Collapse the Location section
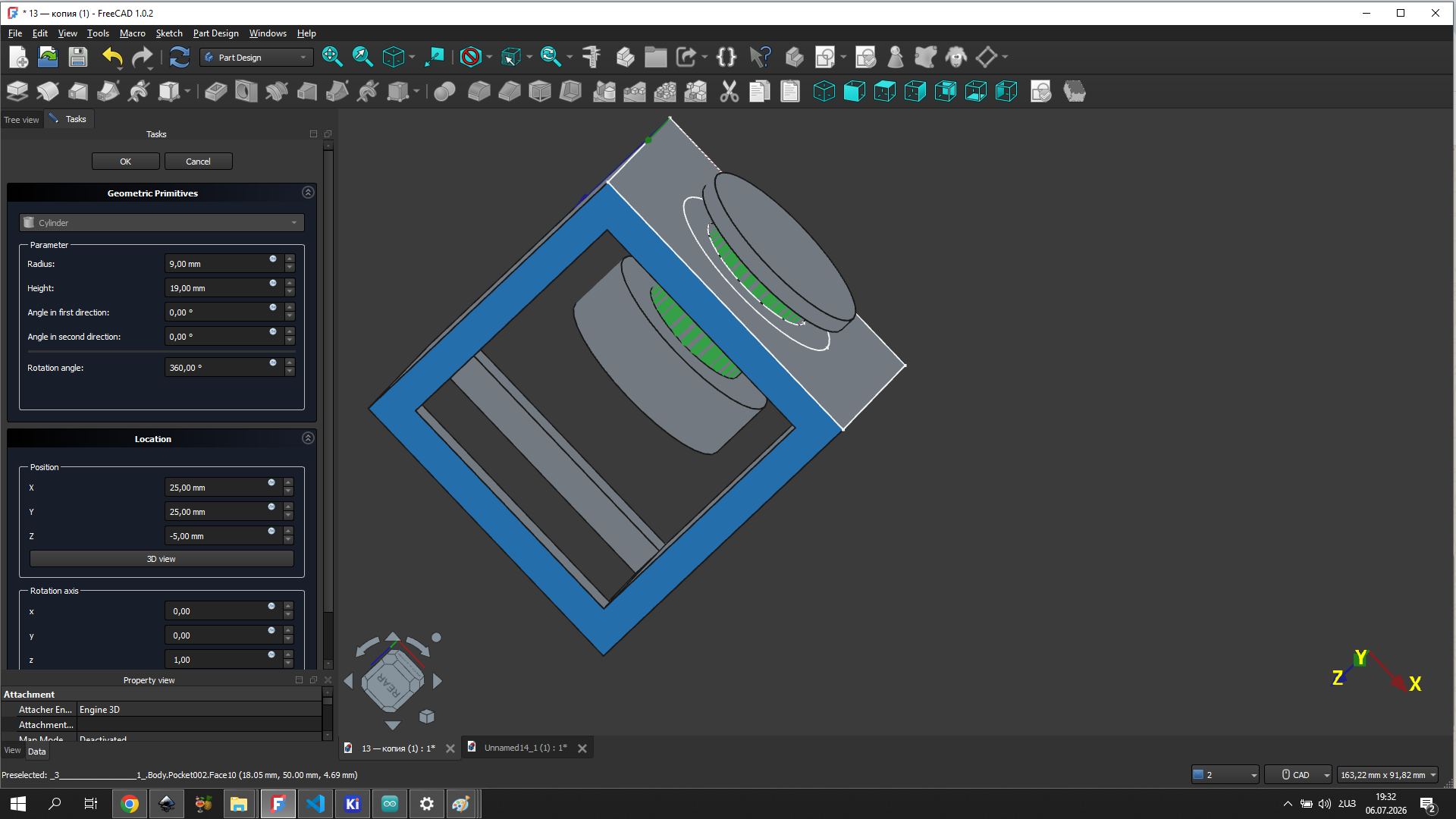The width and height of the screenshot is (1456, 819). tap(308, 438)
